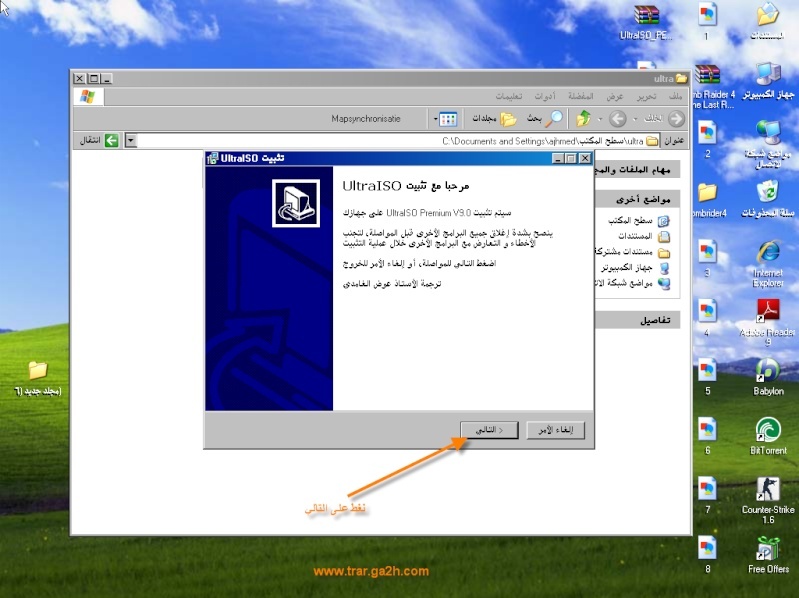The image size is (799, 598).
Task: Select the image file named 6 on desktop
Action: coord(707,436)
